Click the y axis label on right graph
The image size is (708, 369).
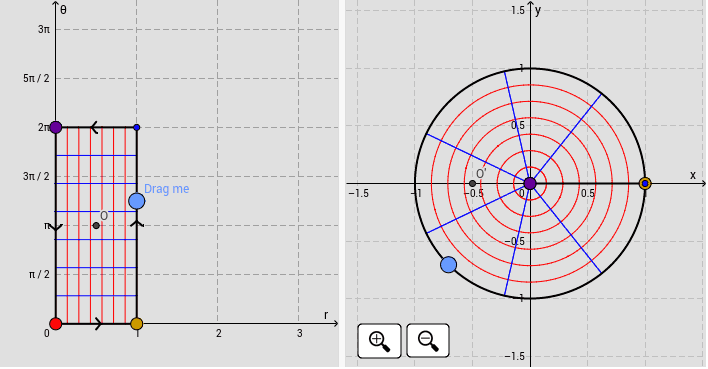(x=538, y=10)
